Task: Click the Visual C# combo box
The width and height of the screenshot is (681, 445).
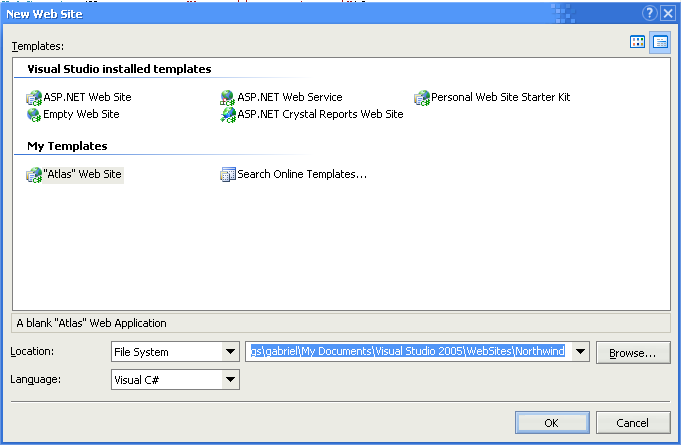Action: click(x=175, y=380)
